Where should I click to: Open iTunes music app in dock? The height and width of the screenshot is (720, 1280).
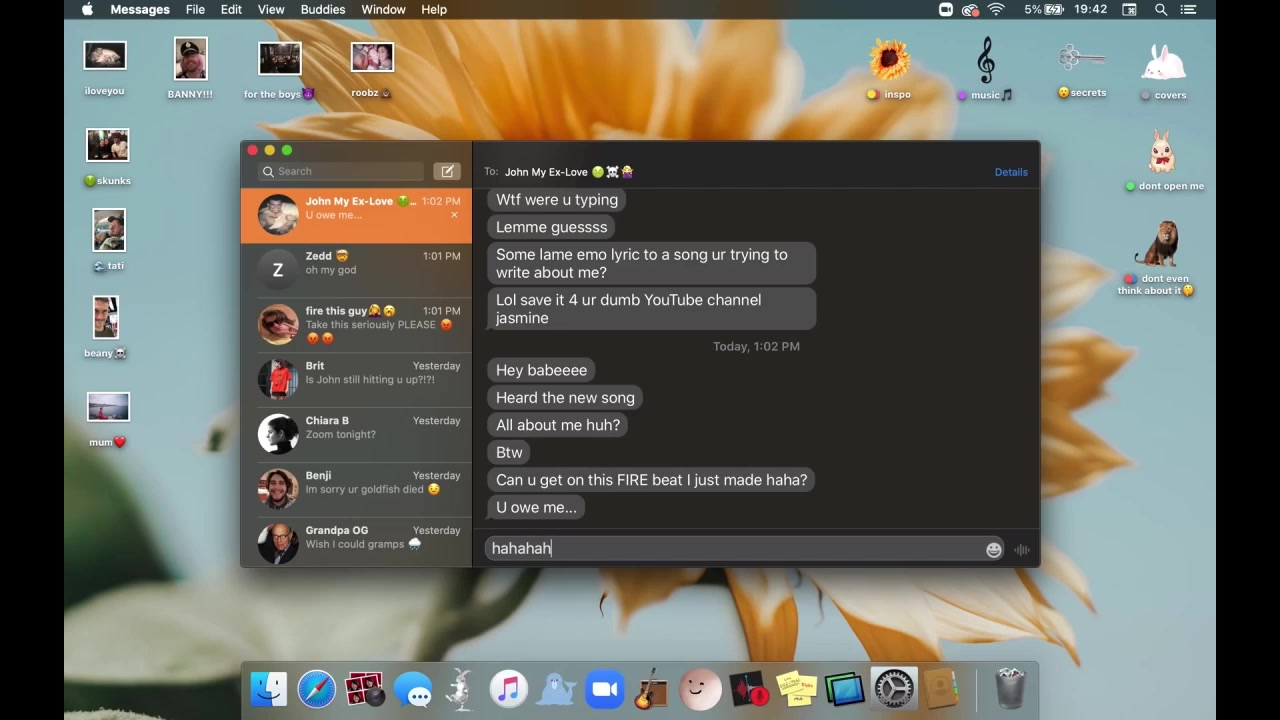(x=508, y=689)
